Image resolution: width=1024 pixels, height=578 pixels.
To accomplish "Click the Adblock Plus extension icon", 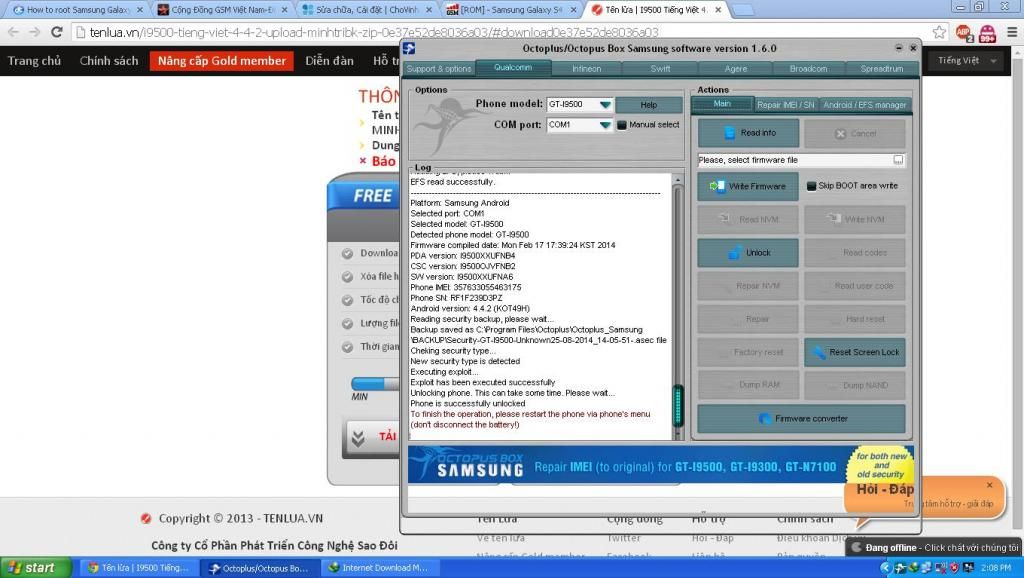I will coord(964,32).
